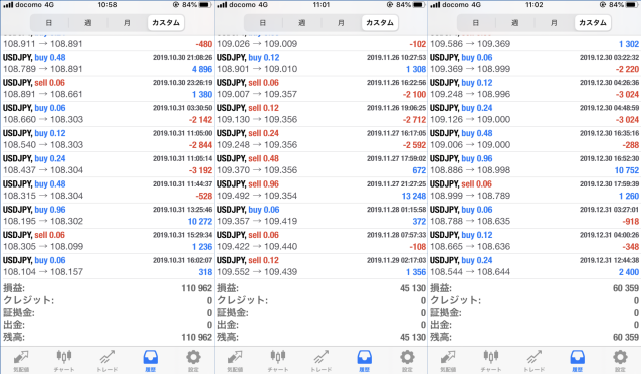Tap the 残高 60 359 balance row
This screenshot has width=641, height=374.
[534, 337]
